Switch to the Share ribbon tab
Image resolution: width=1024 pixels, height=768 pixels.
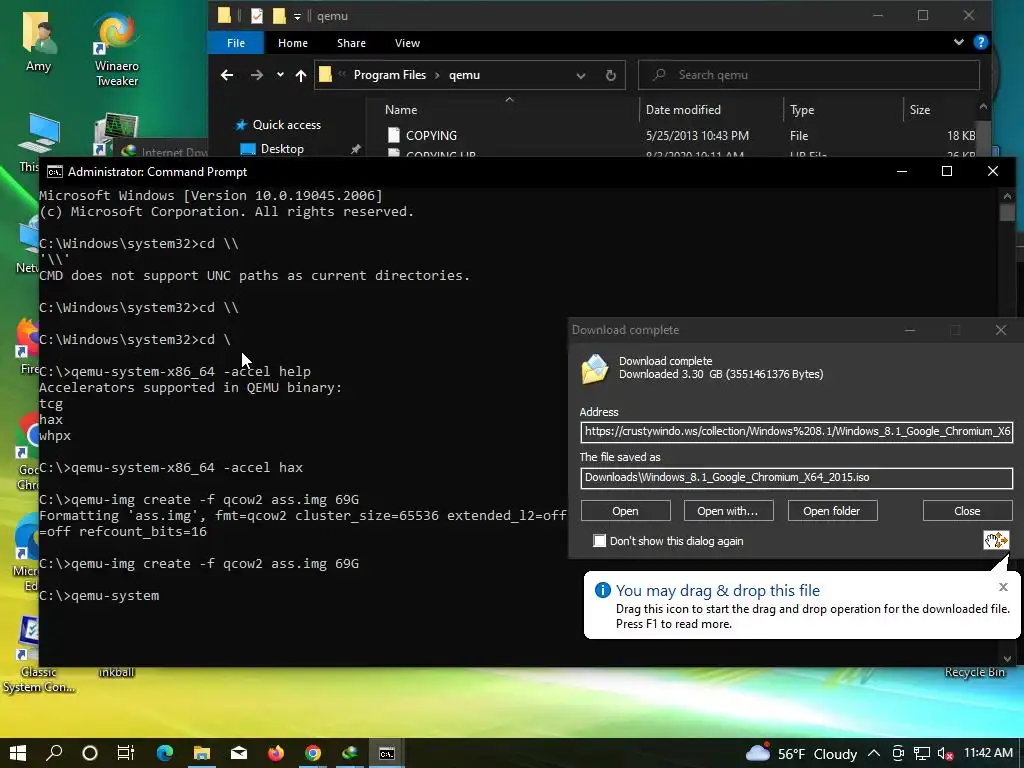(351, 43)
